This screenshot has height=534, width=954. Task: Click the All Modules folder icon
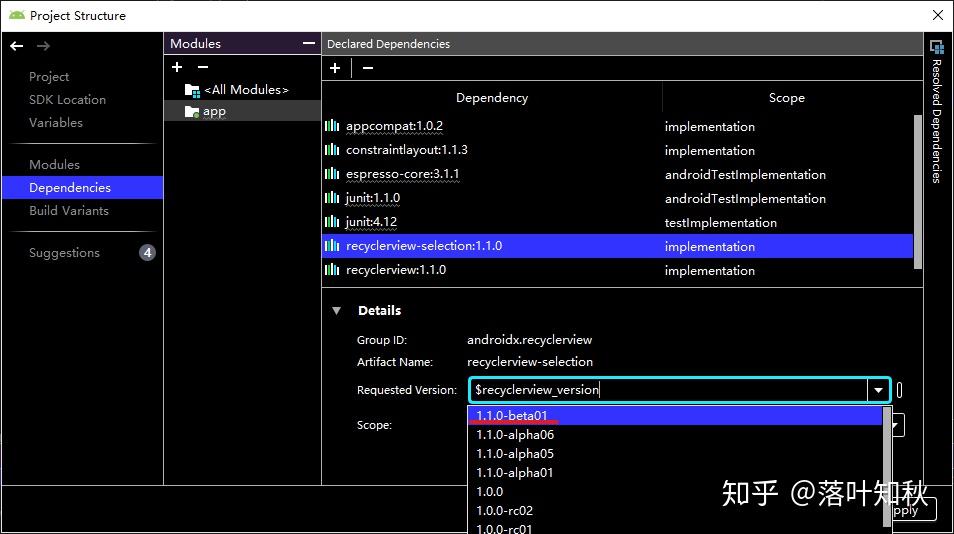[x=192, y=91]
